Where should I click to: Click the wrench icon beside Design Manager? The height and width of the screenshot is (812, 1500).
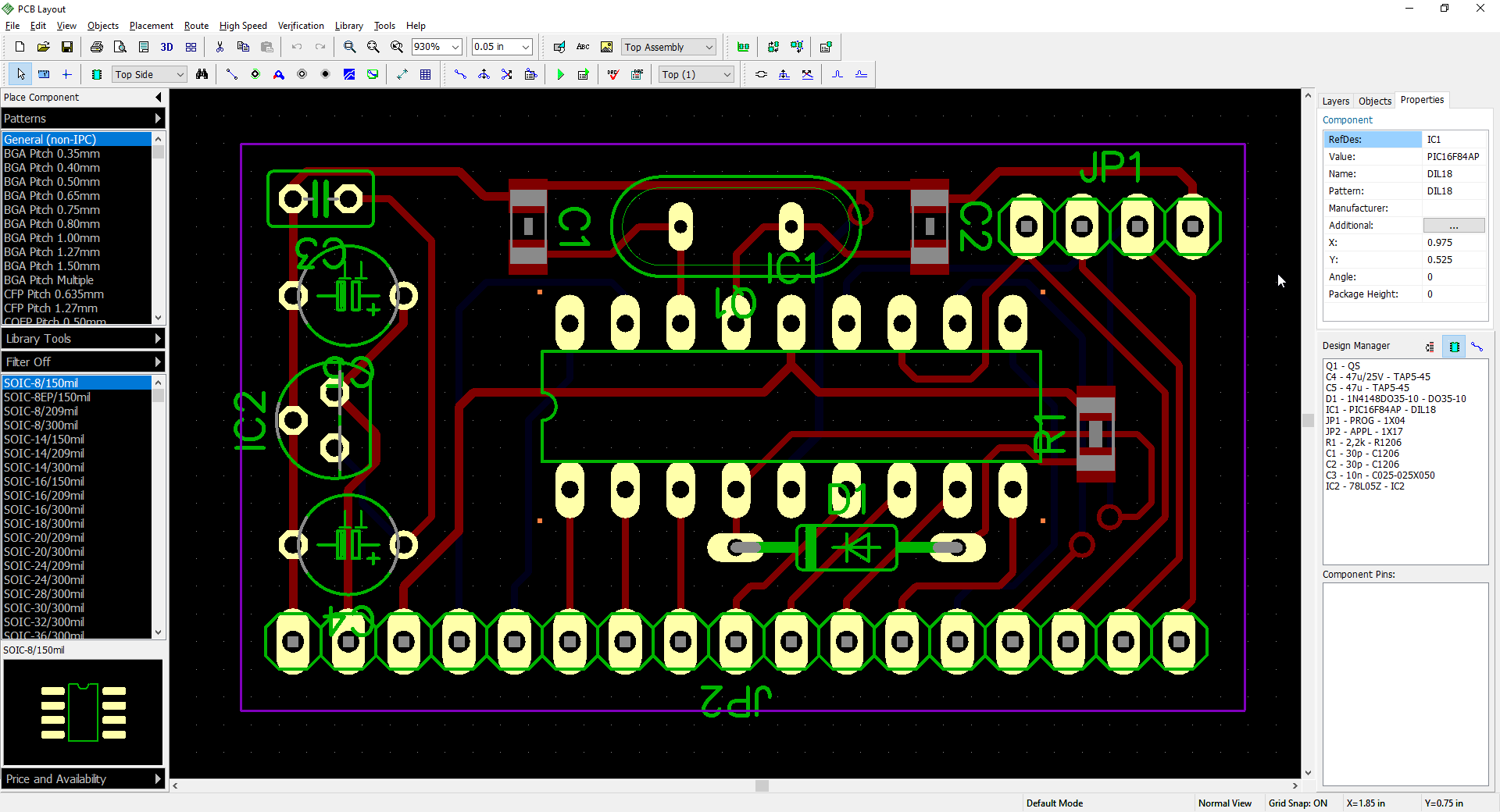coord(1477,347)
